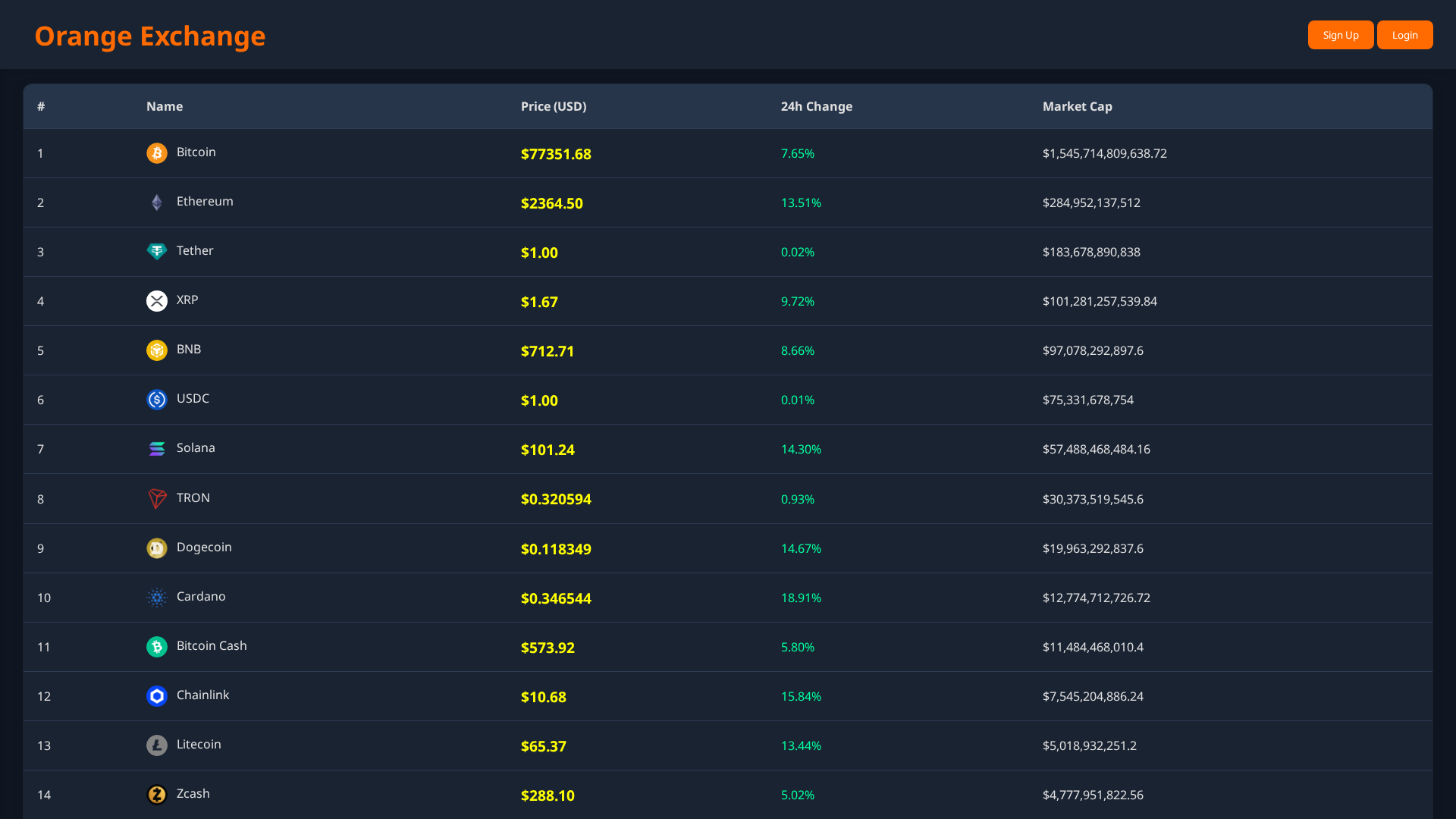The height and width of the screenshot is (819, 1456).
Task: Select the Solana logo icon
Action: pos(156,449)
